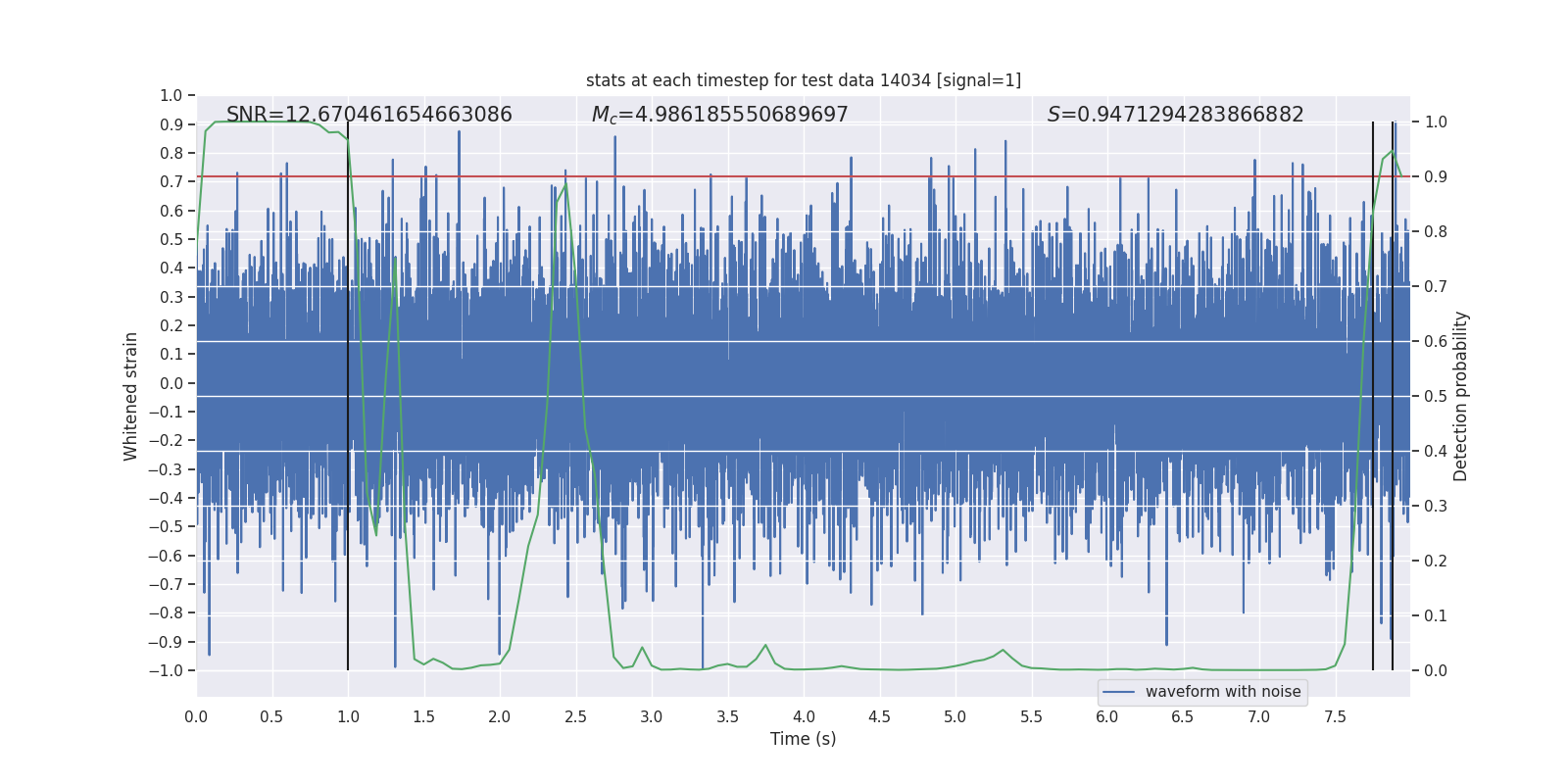The height and width of the screenshot is (784, 1568).
Task: Click the x-axis tick label 4.0
Action: pyautogui.click(x=804, y=716)
